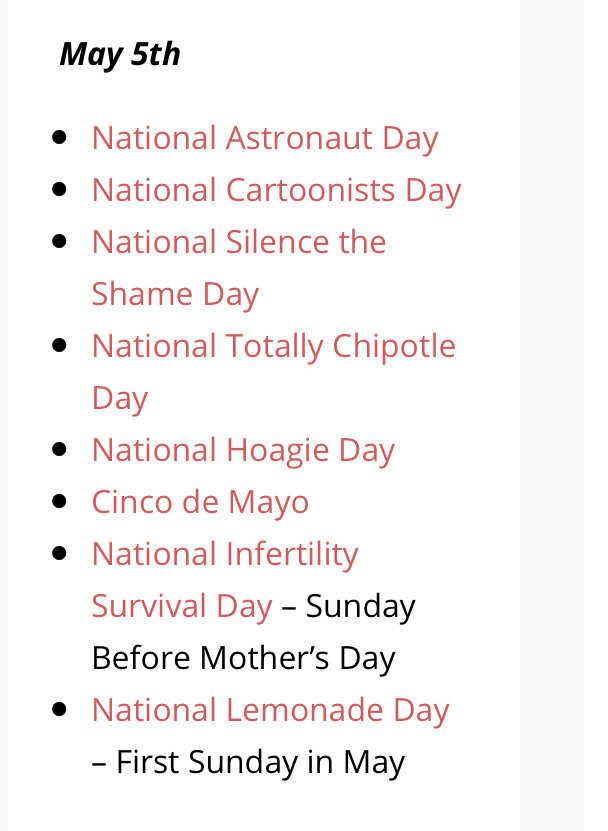Follow the National Lemonade Day link
The image size is (608, 831).
pyautogui.click(x=270, y=710)
